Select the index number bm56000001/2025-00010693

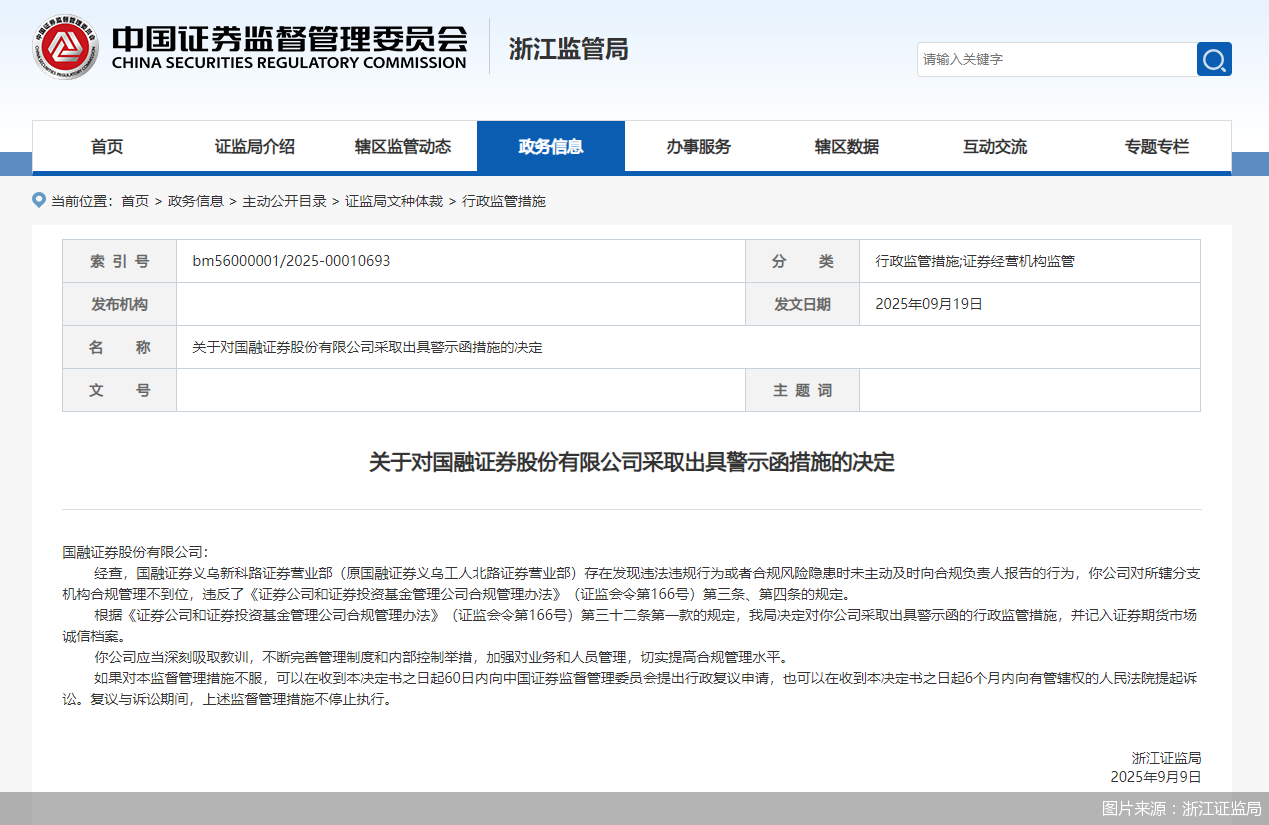[x=290, y=260]
